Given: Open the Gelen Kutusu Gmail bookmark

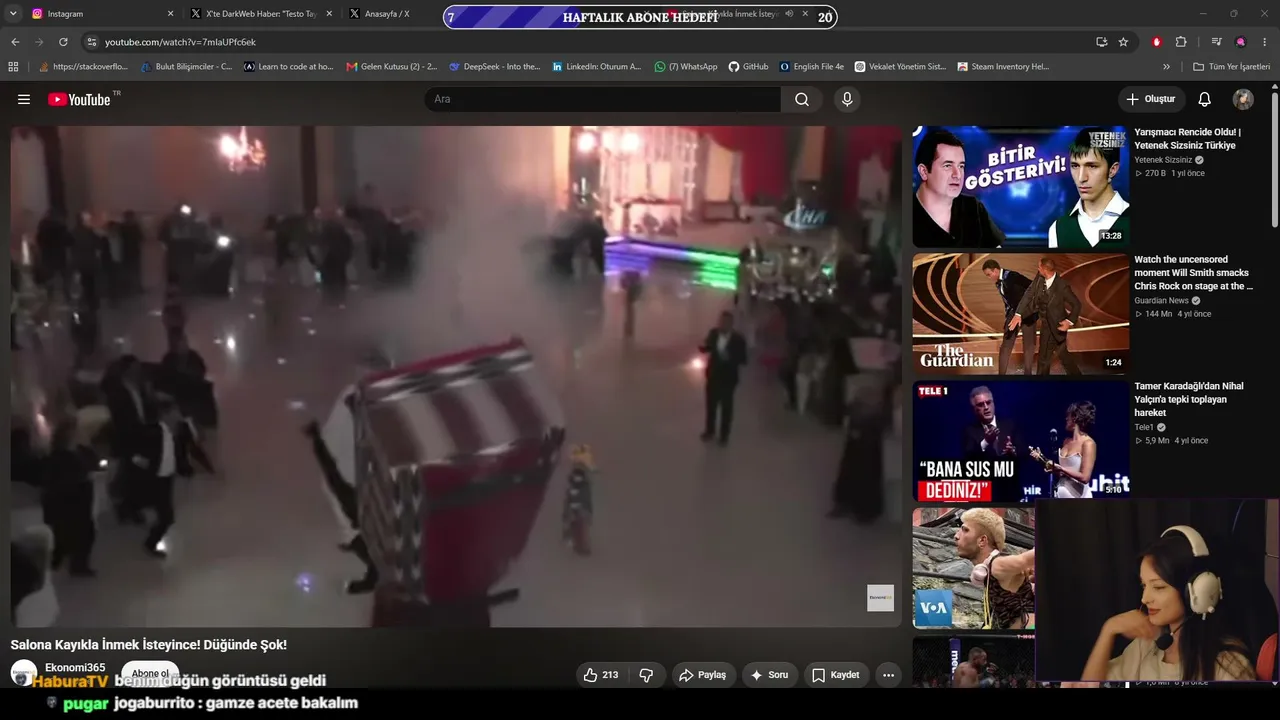Looking at the screenshot, I should [x=392, y=67].
